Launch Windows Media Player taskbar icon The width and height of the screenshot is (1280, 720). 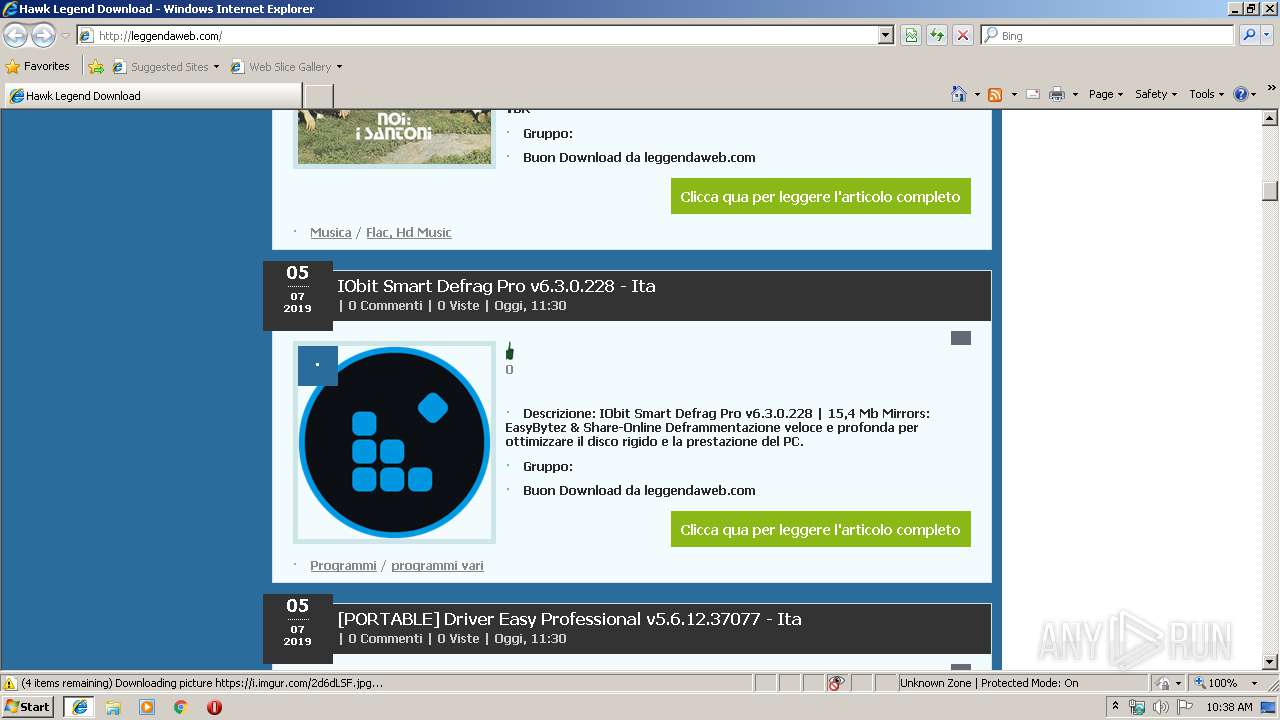pos(147,707)
